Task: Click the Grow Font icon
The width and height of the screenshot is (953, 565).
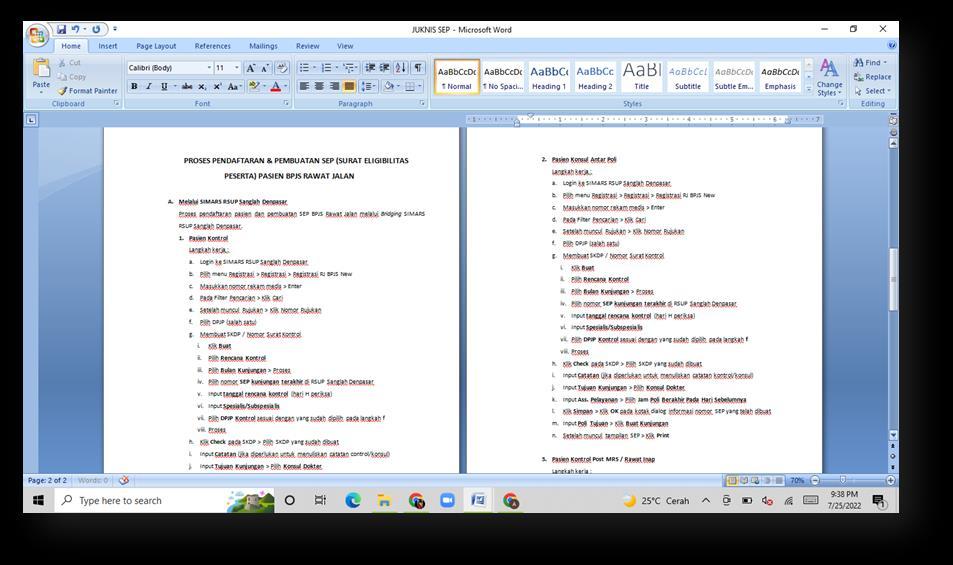Action: coord(250,68)
